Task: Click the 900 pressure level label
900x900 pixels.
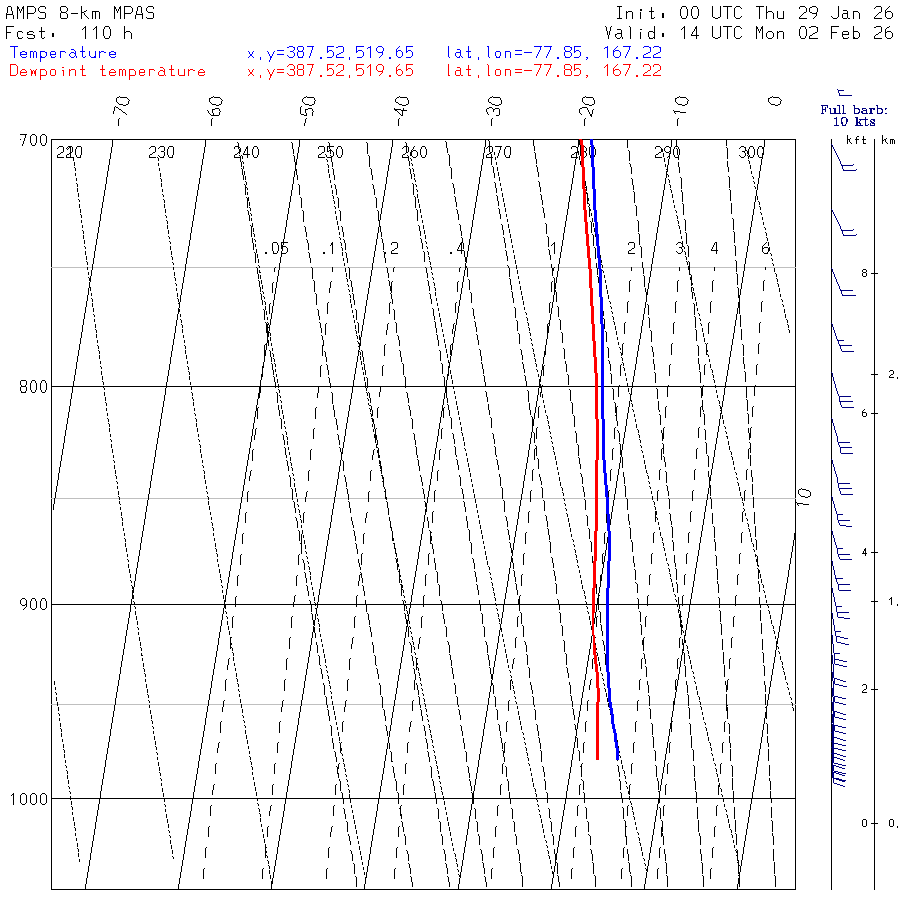Action: click(x=33, y=604)
